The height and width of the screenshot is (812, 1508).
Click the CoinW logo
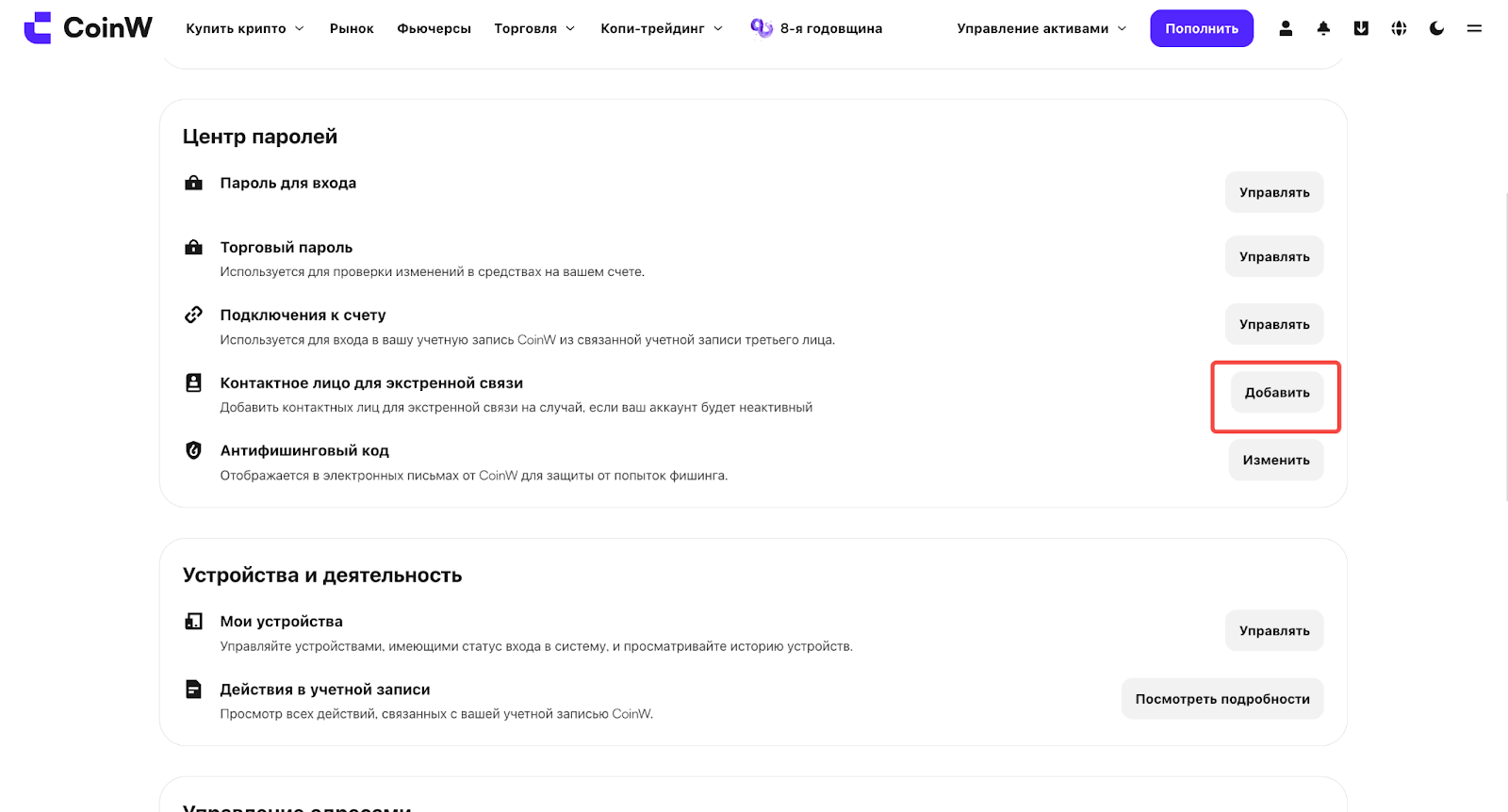(x=88, y=28)
